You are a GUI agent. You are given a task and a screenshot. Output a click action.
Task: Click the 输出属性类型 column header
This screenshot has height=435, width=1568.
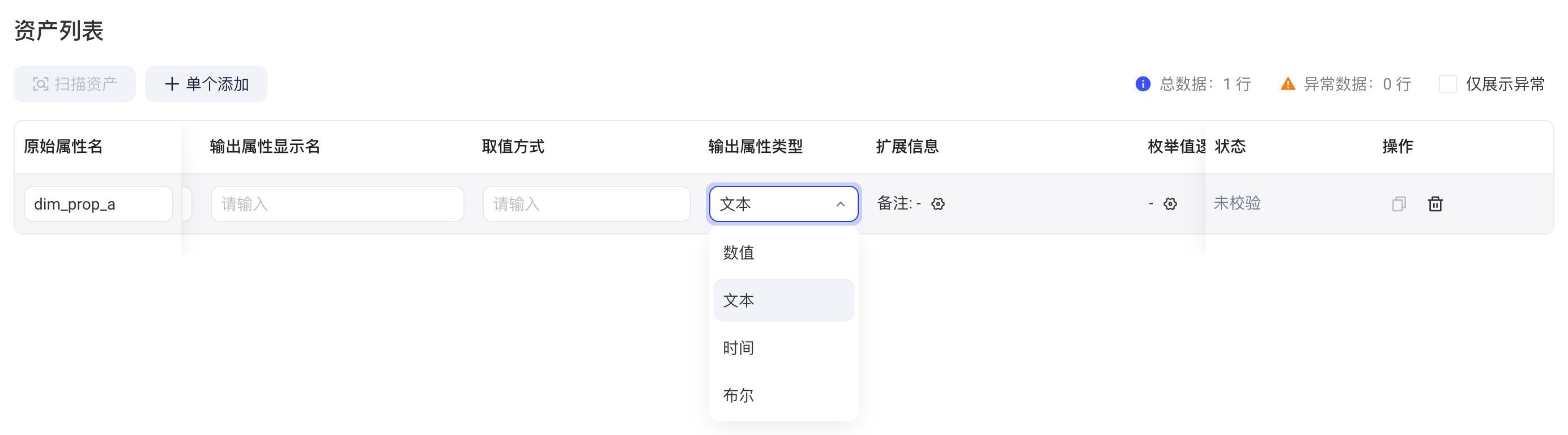755,146
